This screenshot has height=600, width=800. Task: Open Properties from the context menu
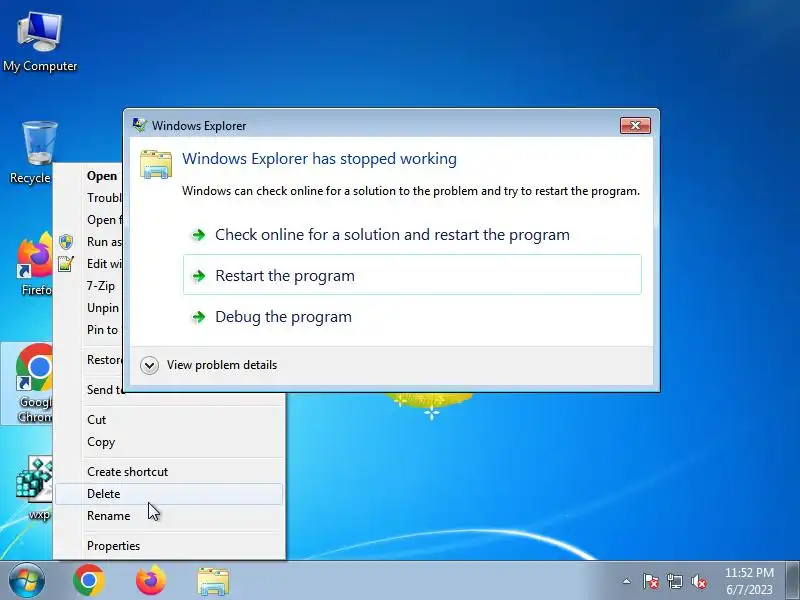click(x=169, y=546)
